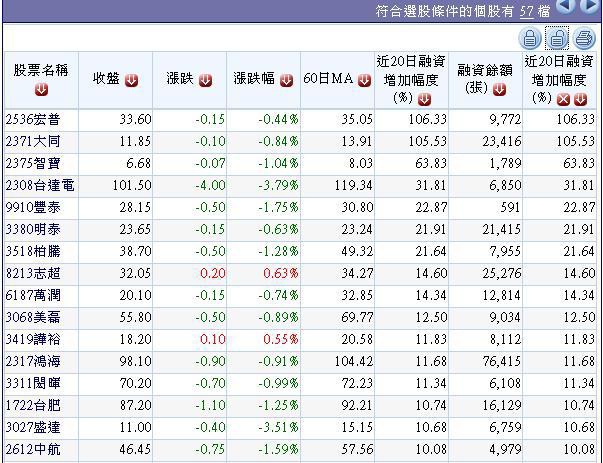Click the 收盤 column header text
The height and width of the screenshot is (463, 603).
pyautogui.click(x=107, y=79)
